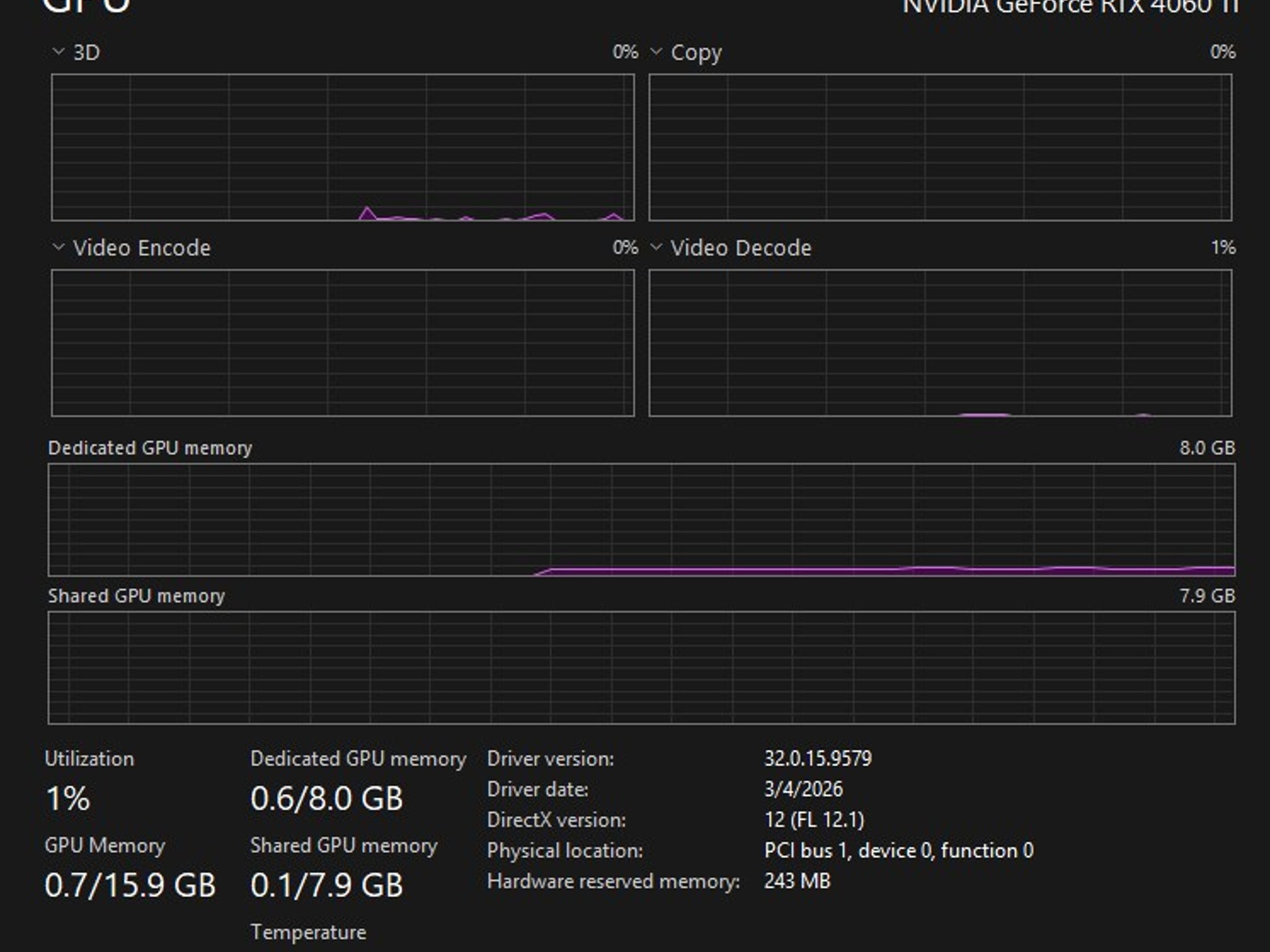Screen dimensions: 1270x952
Task: Click the PCI bus physical location text
Action: (899, 850)
